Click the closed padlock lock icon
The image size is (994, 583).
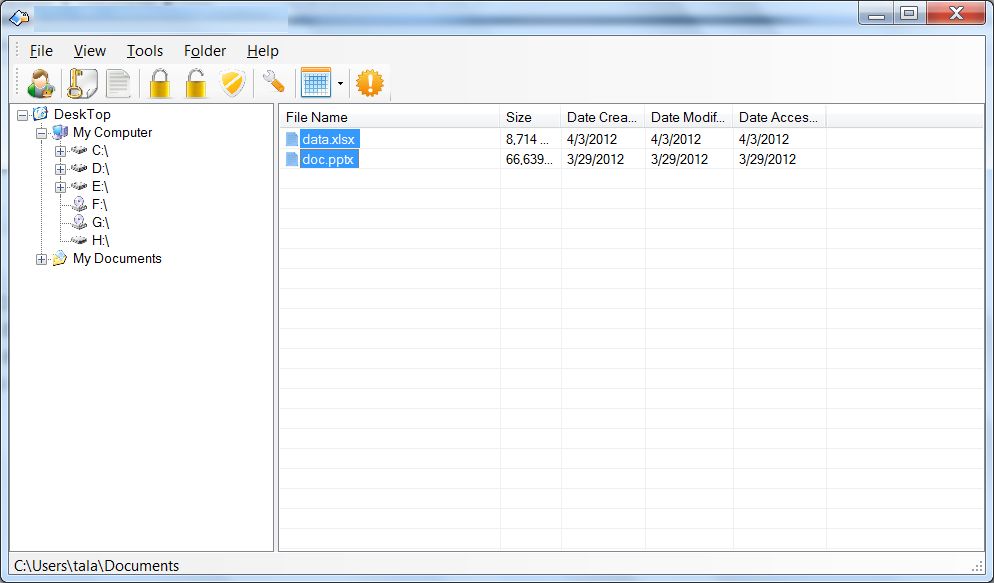click(x=160, y=83)
